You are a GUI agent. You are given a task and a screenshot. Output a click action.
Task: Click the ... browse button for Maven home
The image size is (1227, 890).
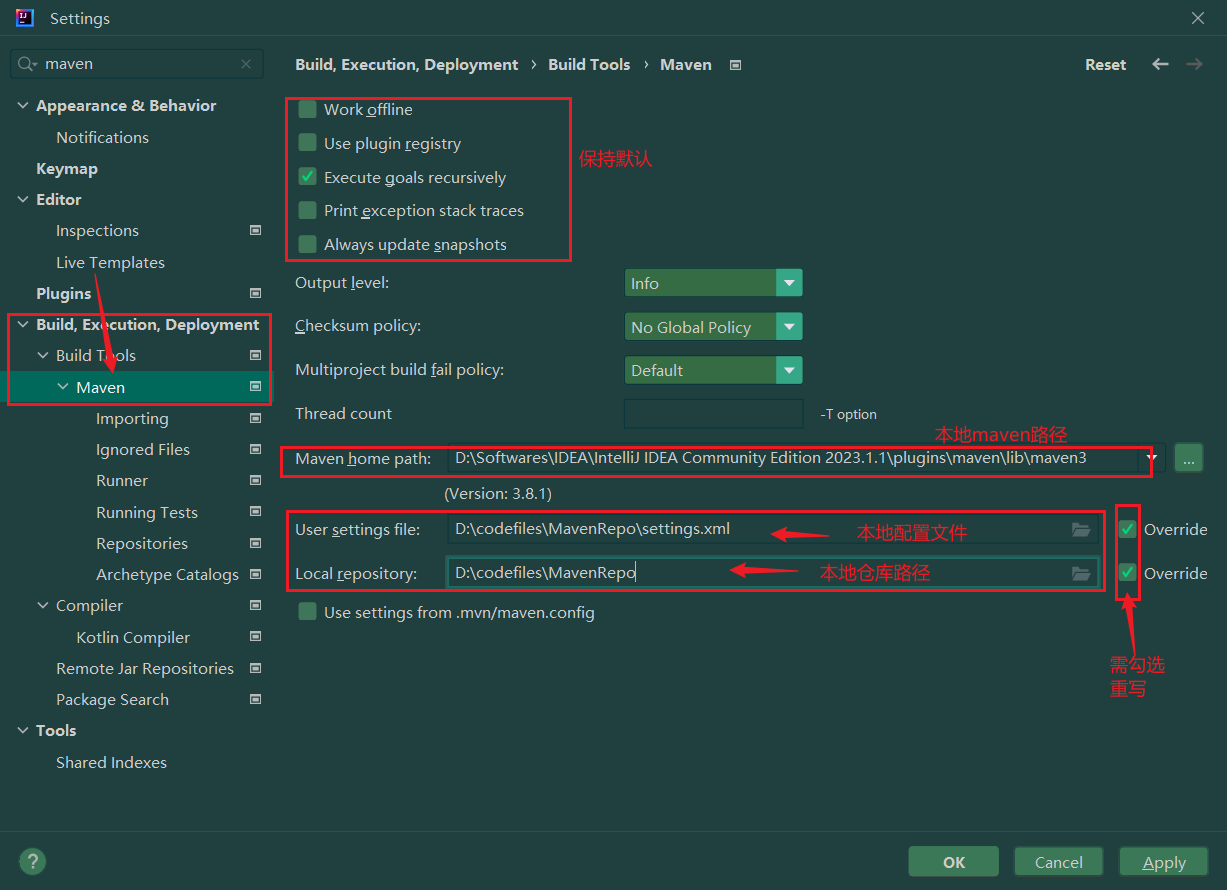coord(1188,459)
